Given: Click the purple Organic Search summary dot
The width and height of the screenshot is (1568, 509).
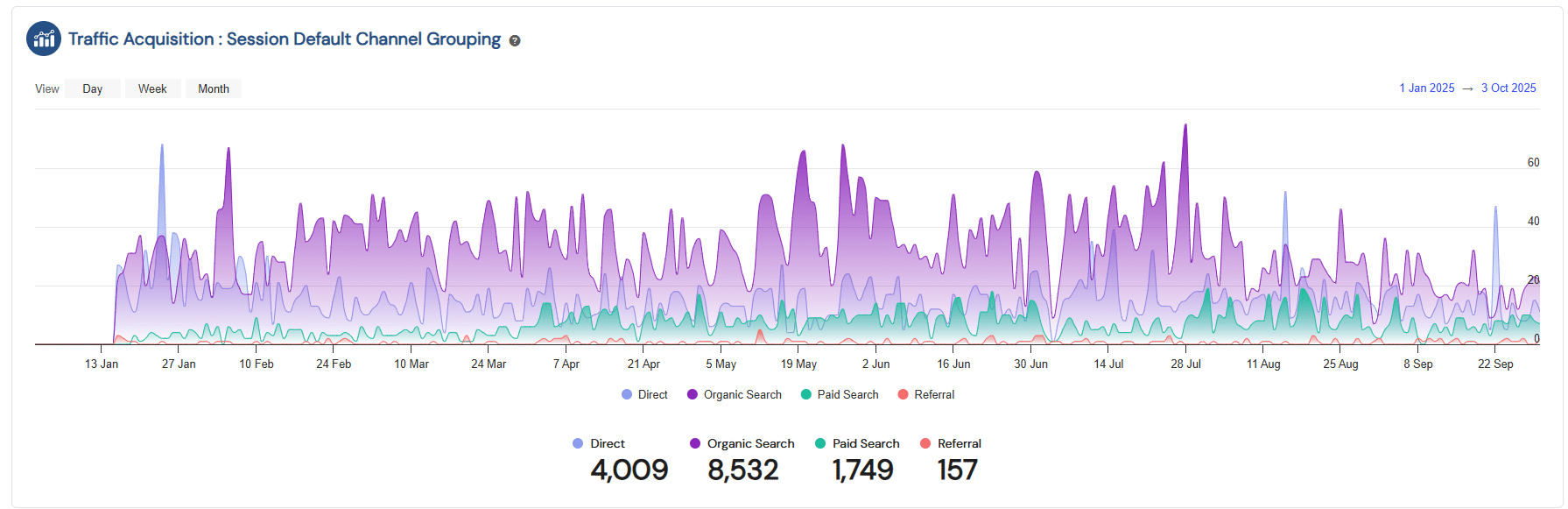Looking at the screenshot, I should tap(695, 443).
